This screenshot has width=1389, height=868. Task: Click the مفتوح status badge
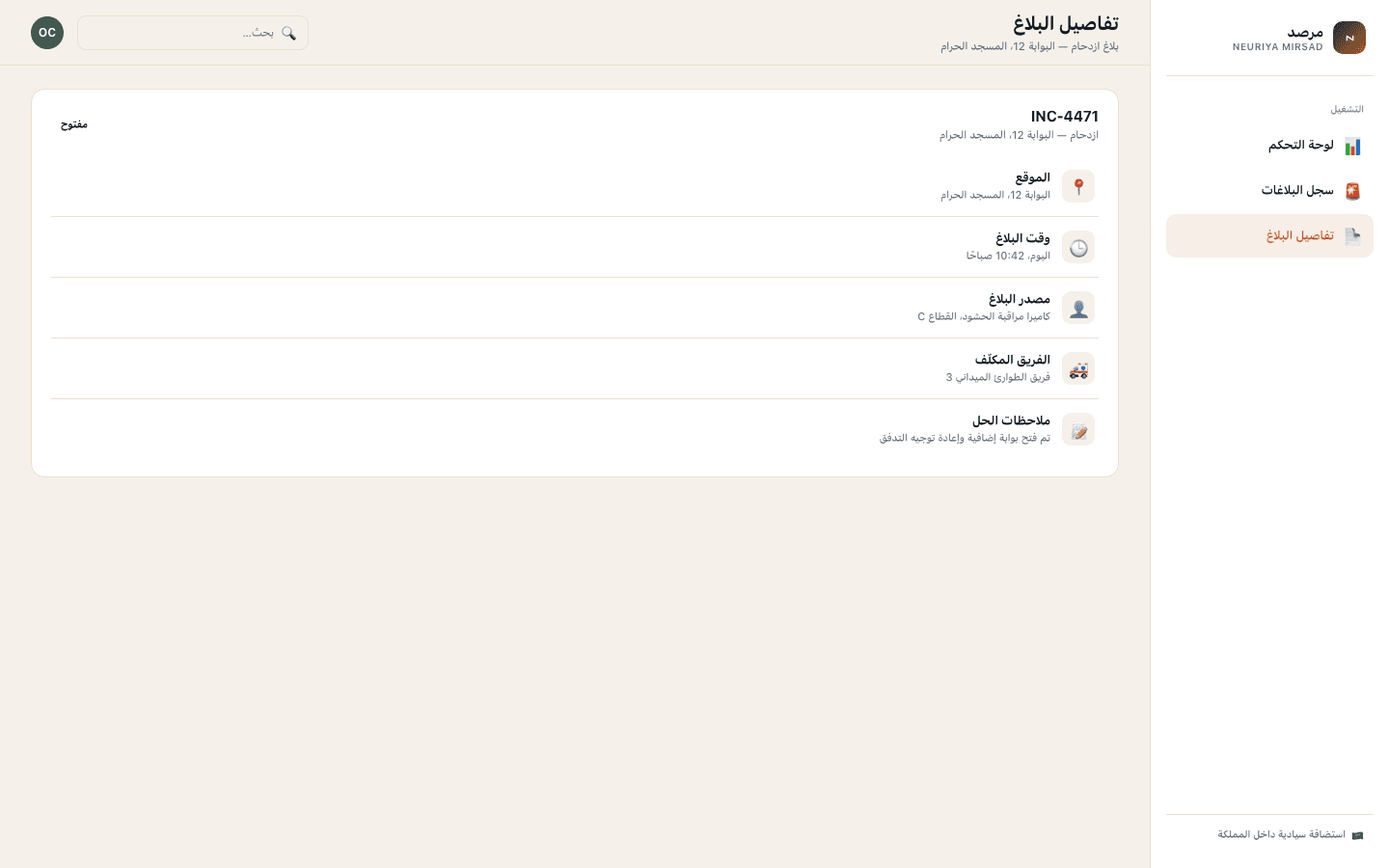coord(74,124)
